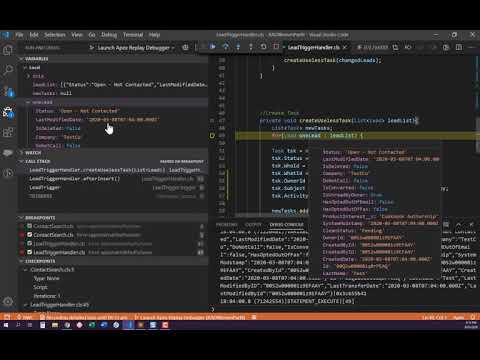The image size is (480, 360).
Task: Open the Terminal menu
Action: coord(133,35)
